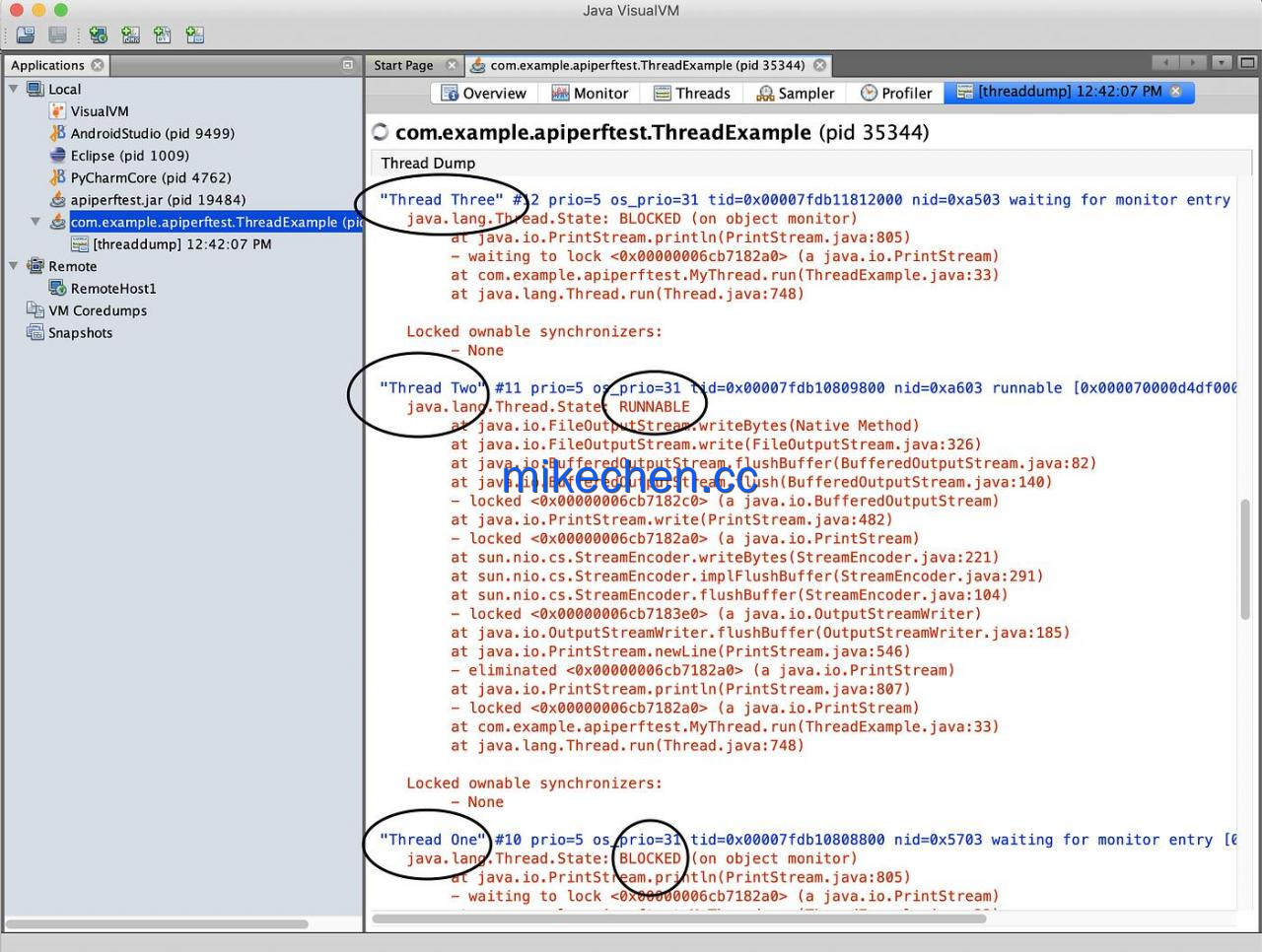The image size is (1262, 952).
Task: Click the thread dump vertical scrollbar
Action: click(1245, 559)
